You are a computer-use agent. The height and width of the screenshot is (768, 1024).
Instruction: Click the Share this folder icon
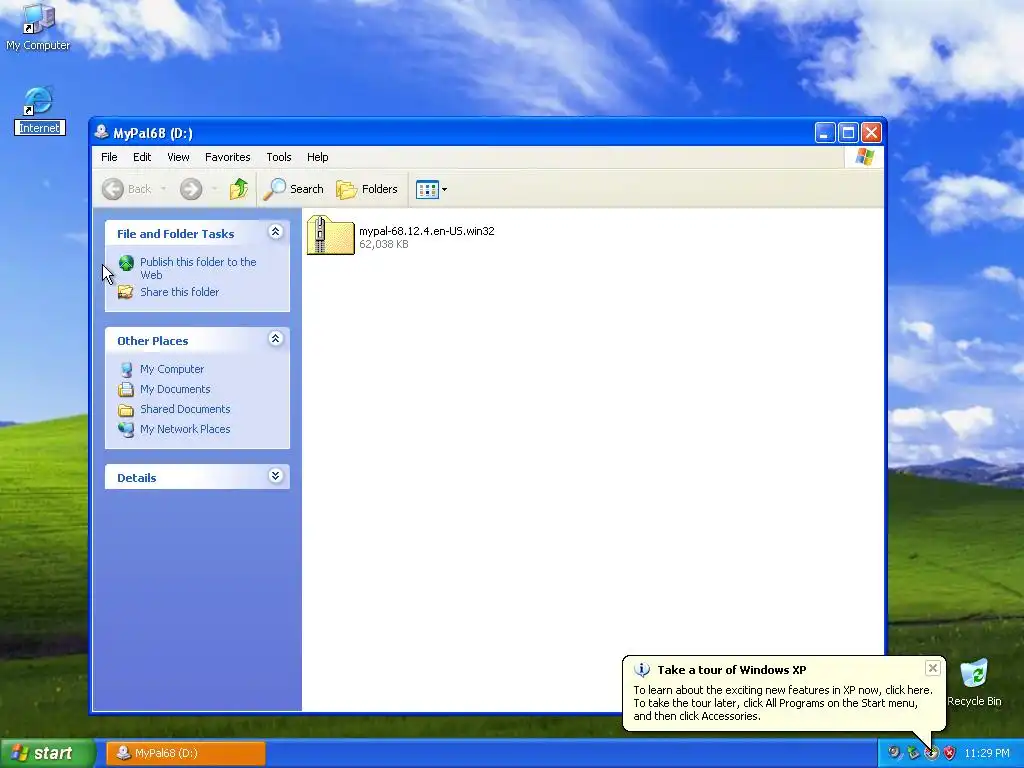(x=125, y=292)
